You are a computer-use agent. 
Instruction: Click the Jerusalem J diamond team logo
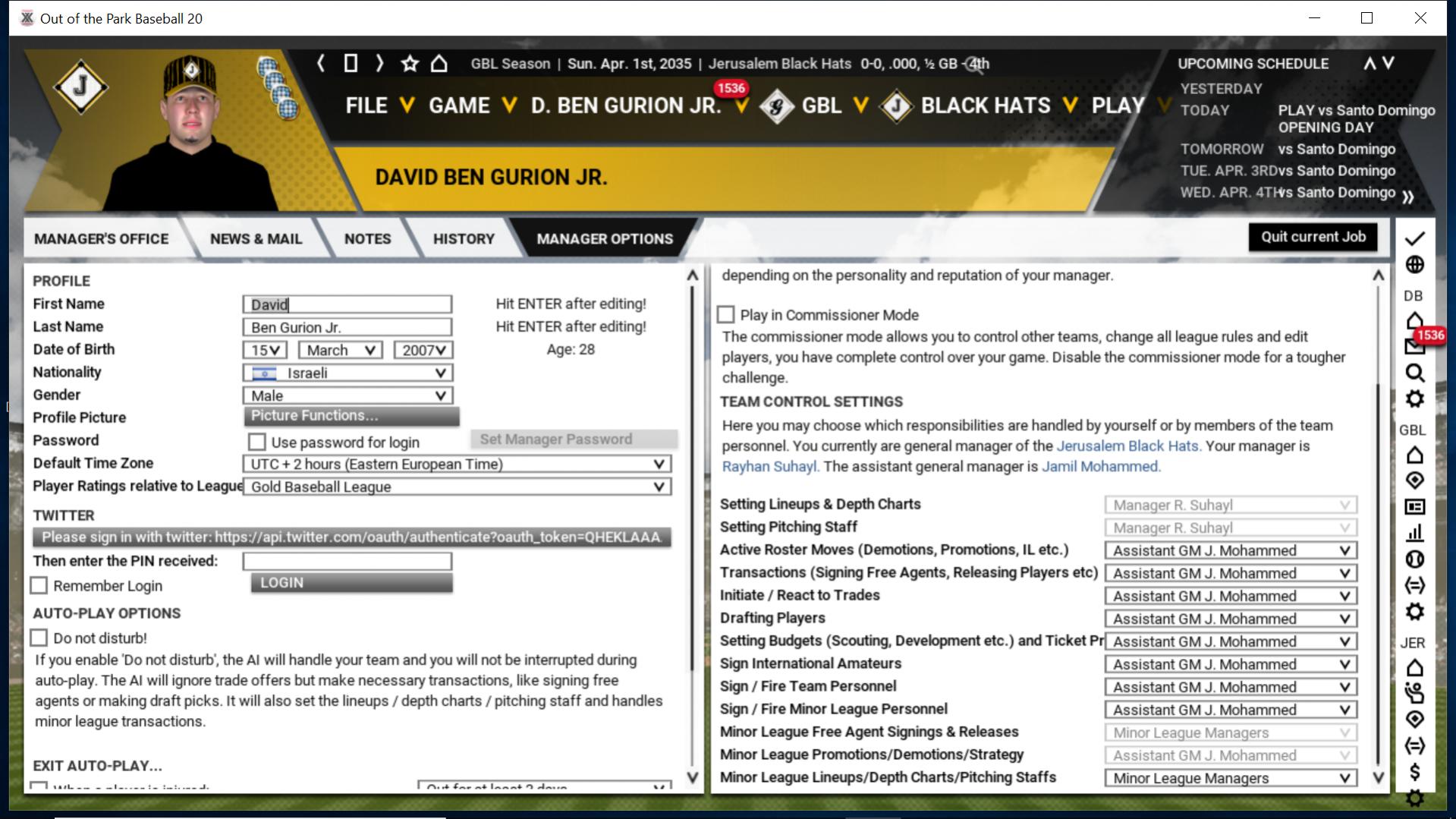[80, 87]
